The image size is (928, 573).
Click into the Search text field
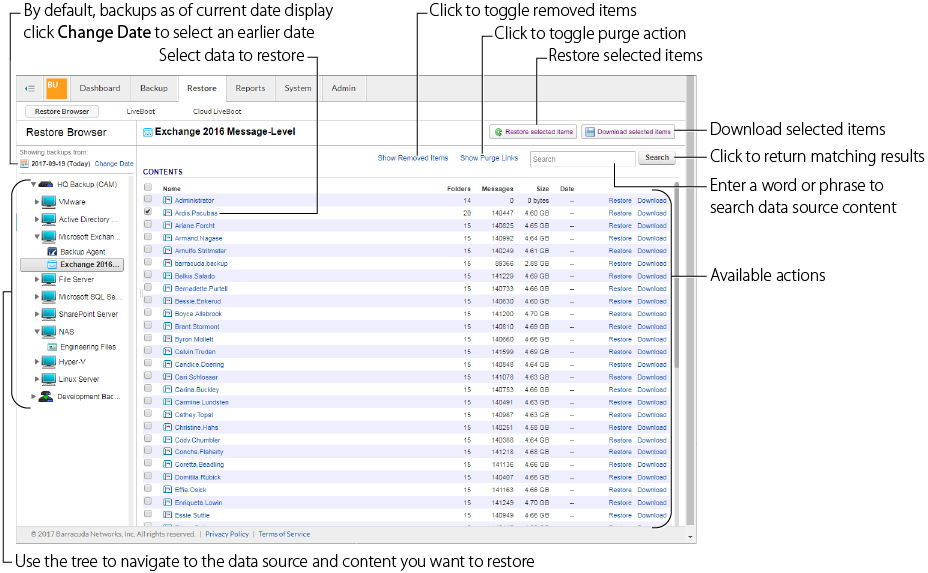point(582,159)
